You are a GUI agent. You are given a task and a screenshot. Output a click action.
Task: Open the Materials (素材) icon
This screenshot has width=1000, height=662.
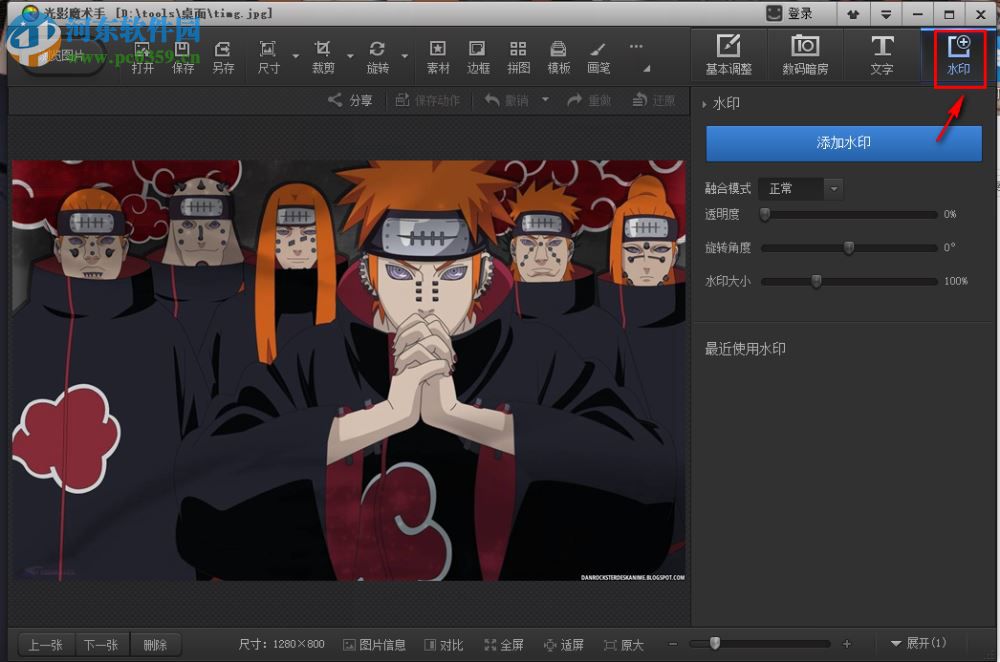pos(438,57)
